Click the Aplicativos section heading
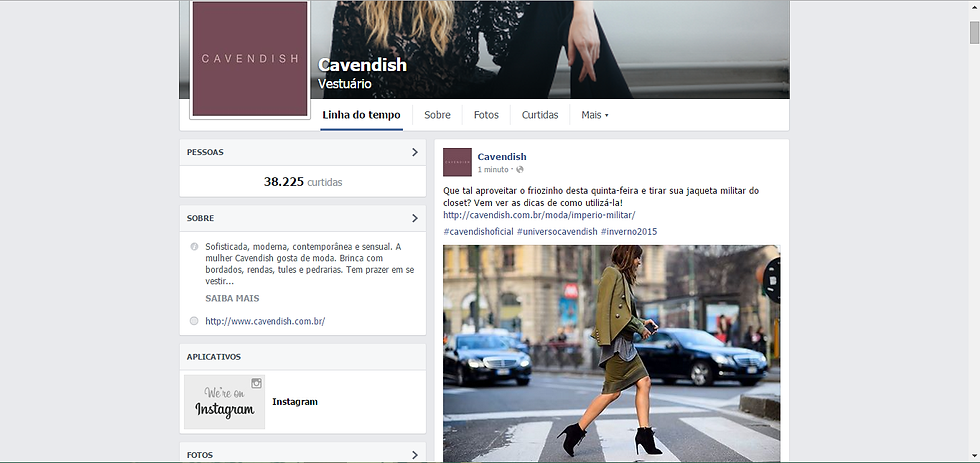Viewport: 980px width, 463px height. (214, 357)
